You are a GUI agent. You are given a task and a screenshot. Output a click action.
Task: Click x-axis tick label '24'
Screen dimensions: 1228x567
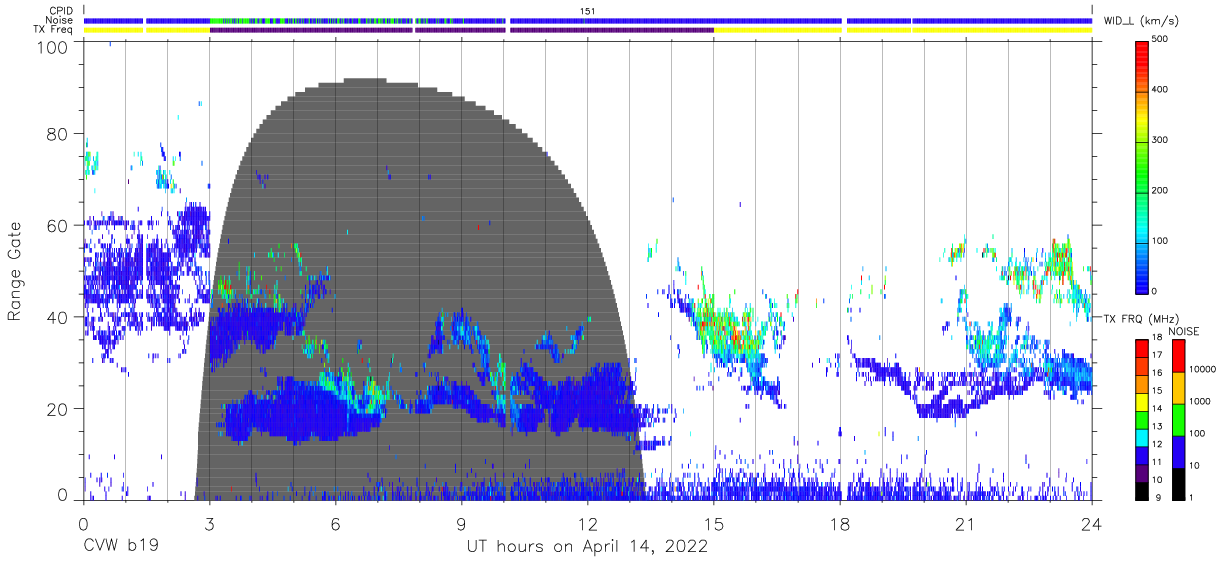pyautogui.click(x=1092, y=524)
